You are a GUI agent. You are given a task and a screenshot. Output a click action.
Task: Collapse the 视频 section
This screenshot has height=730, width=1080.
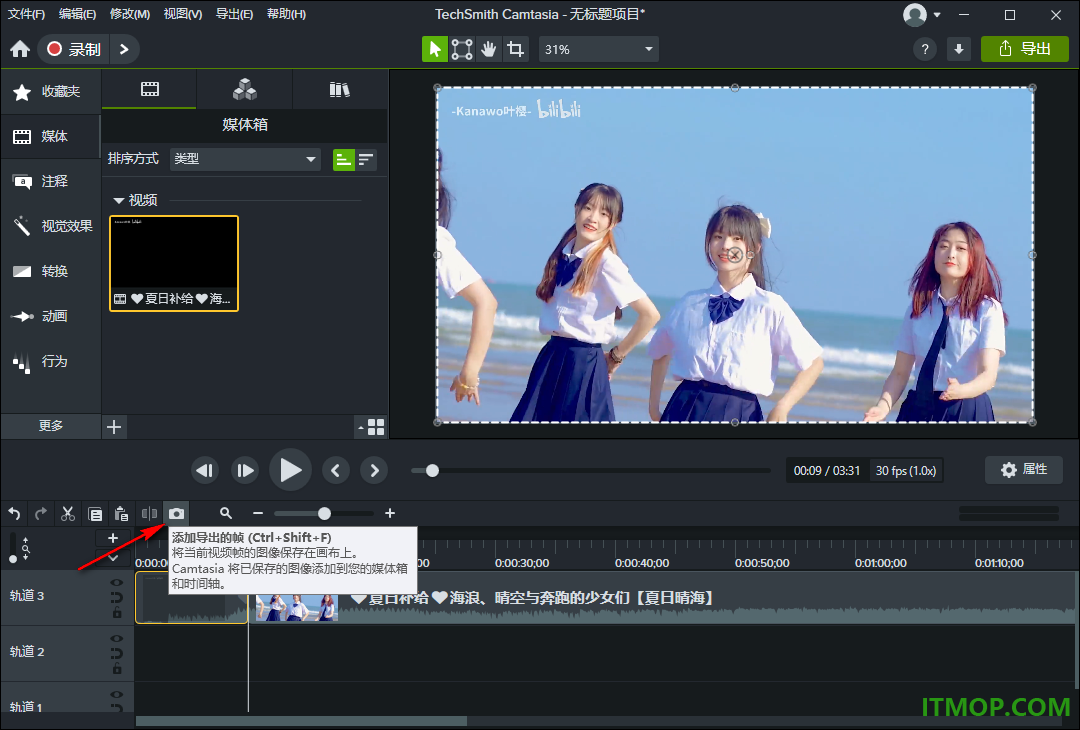point(118,200)
